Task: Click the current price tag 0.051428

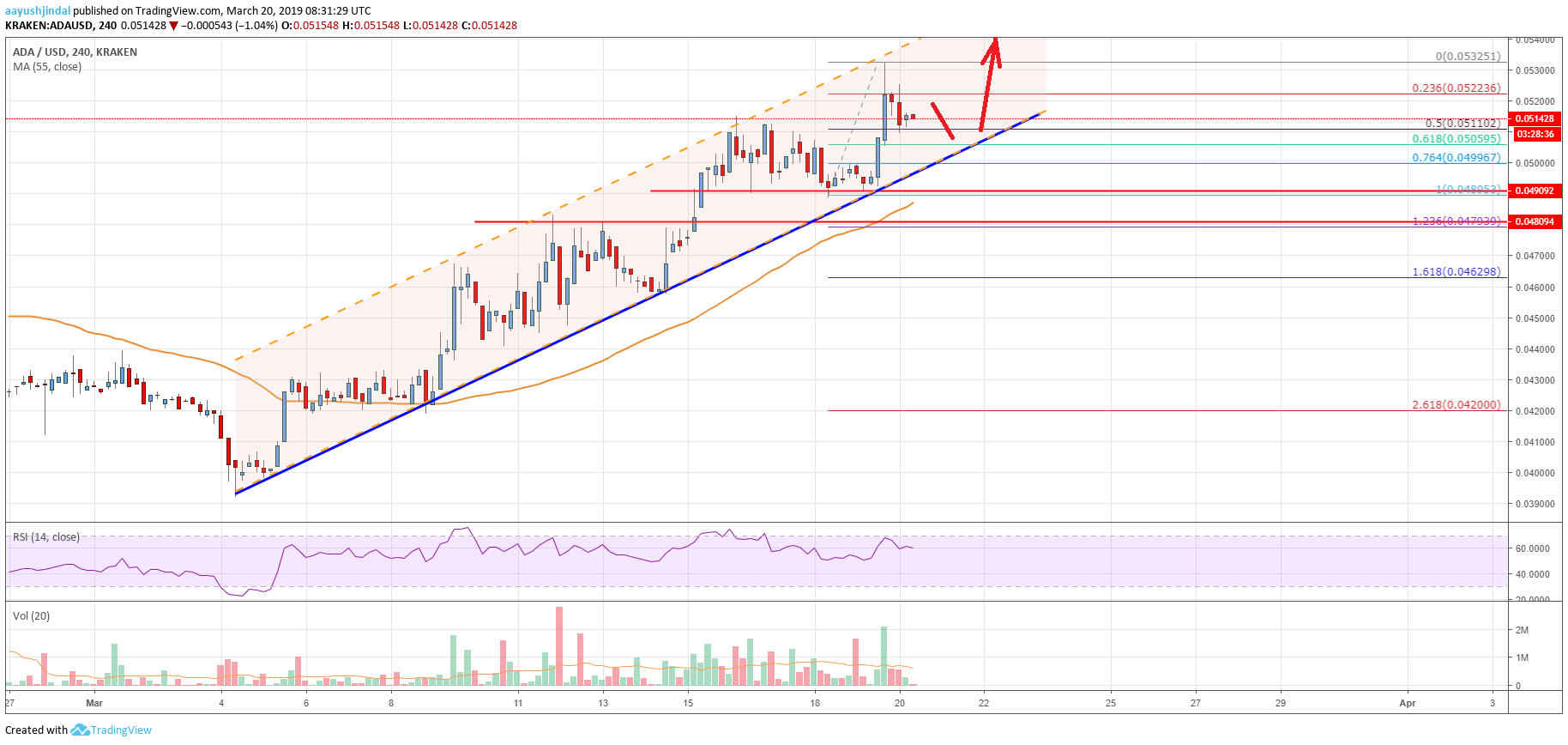Action: [x=1535, y=119]
